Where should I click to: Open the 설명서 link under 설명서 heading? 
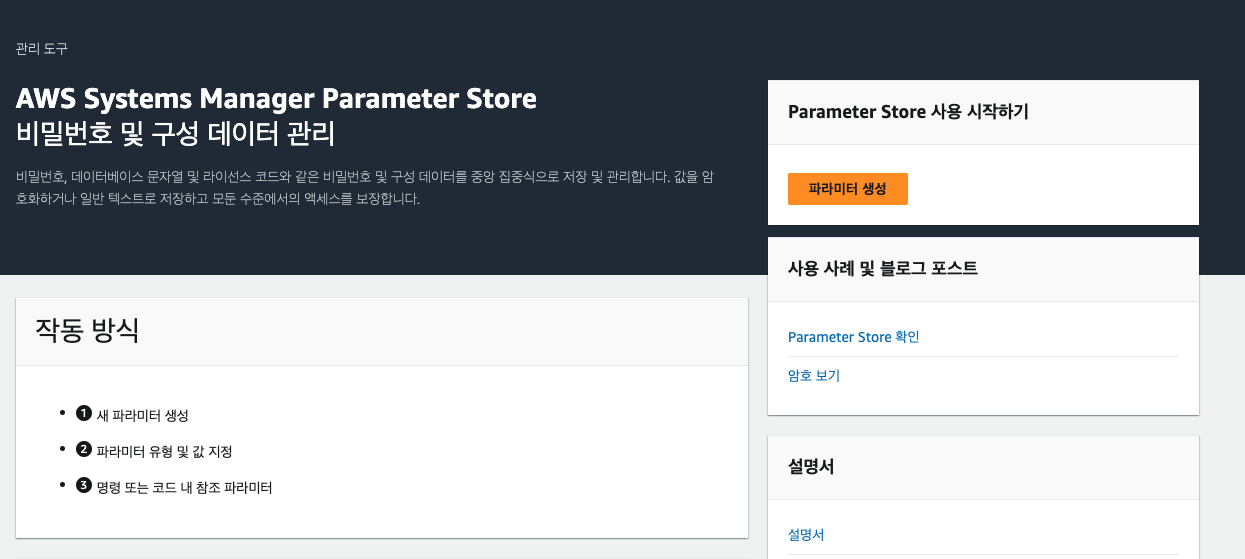[806, 535]
